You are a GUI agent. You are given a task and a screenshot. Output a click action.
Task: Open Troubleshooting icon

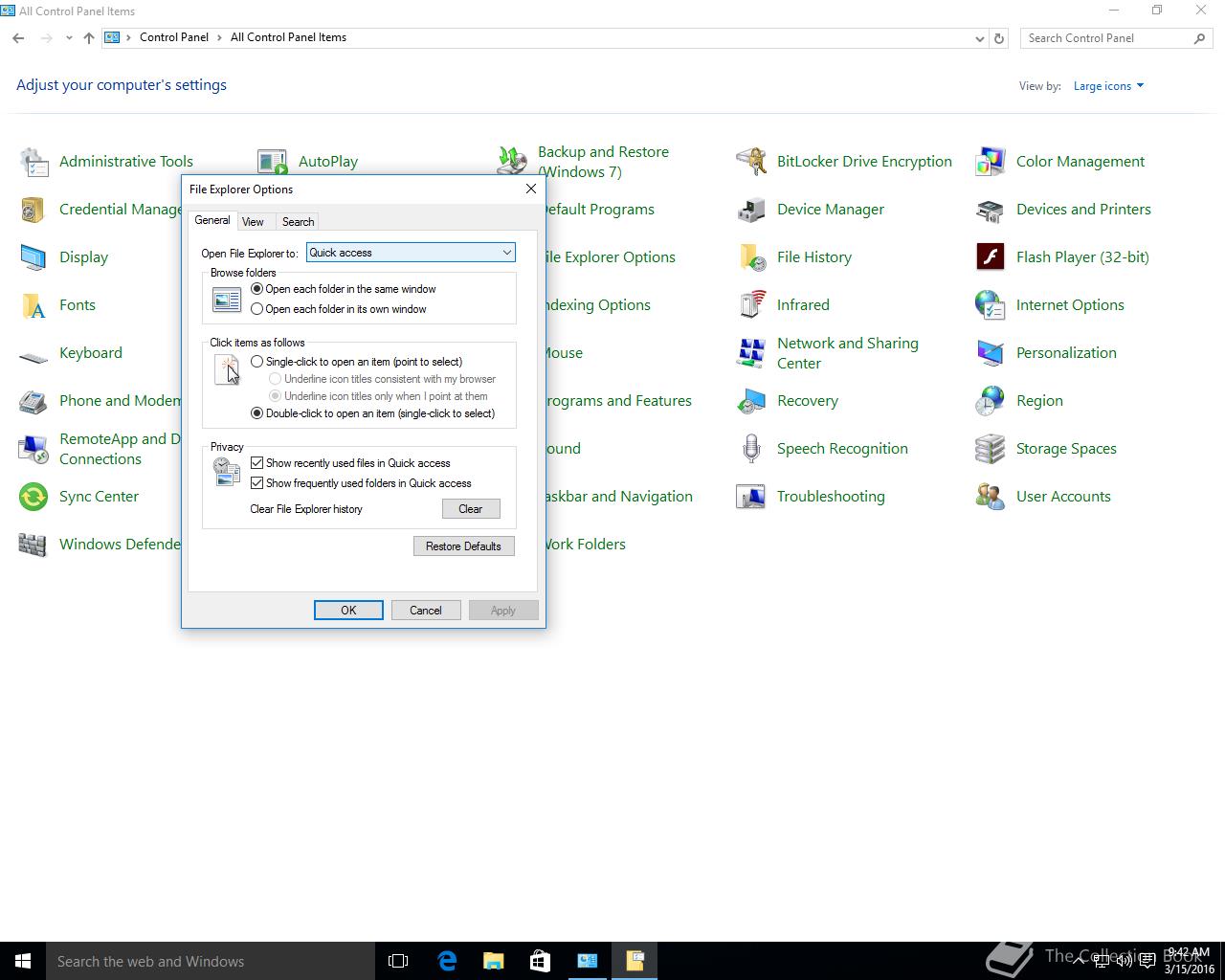751,497
